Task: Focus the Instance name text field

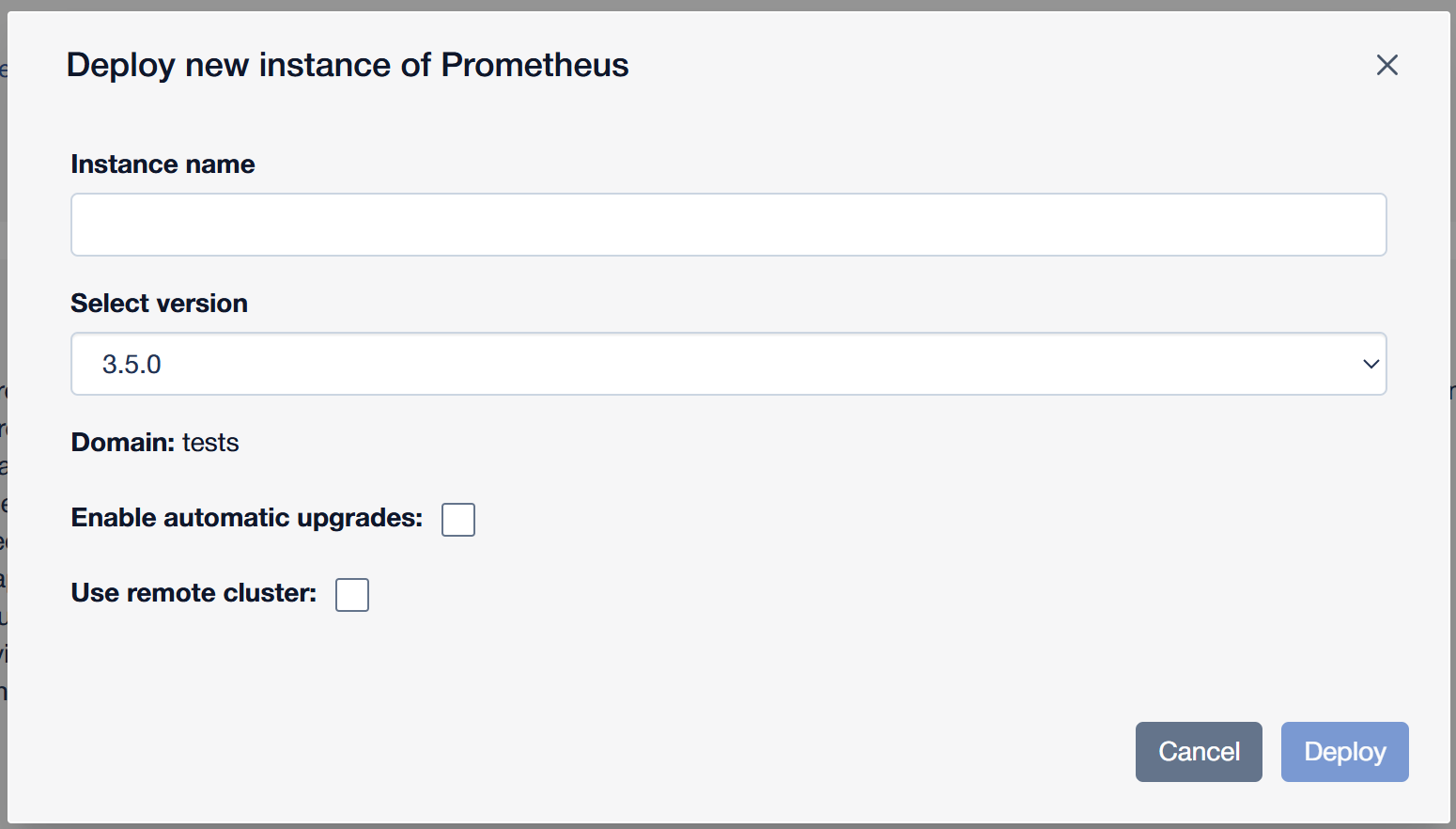Action: point(729,225)
